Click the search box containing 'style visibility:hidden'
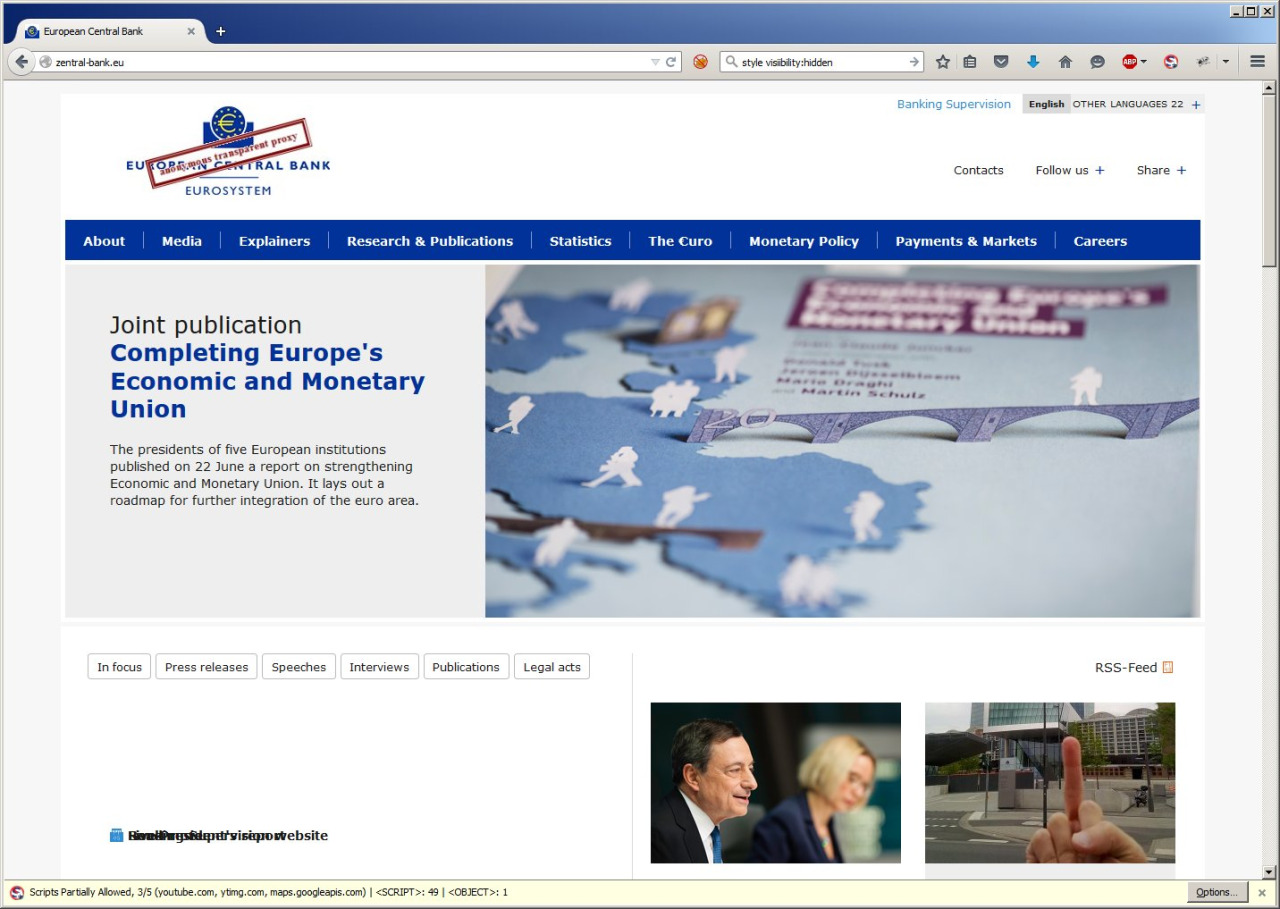 click(822, 62)
